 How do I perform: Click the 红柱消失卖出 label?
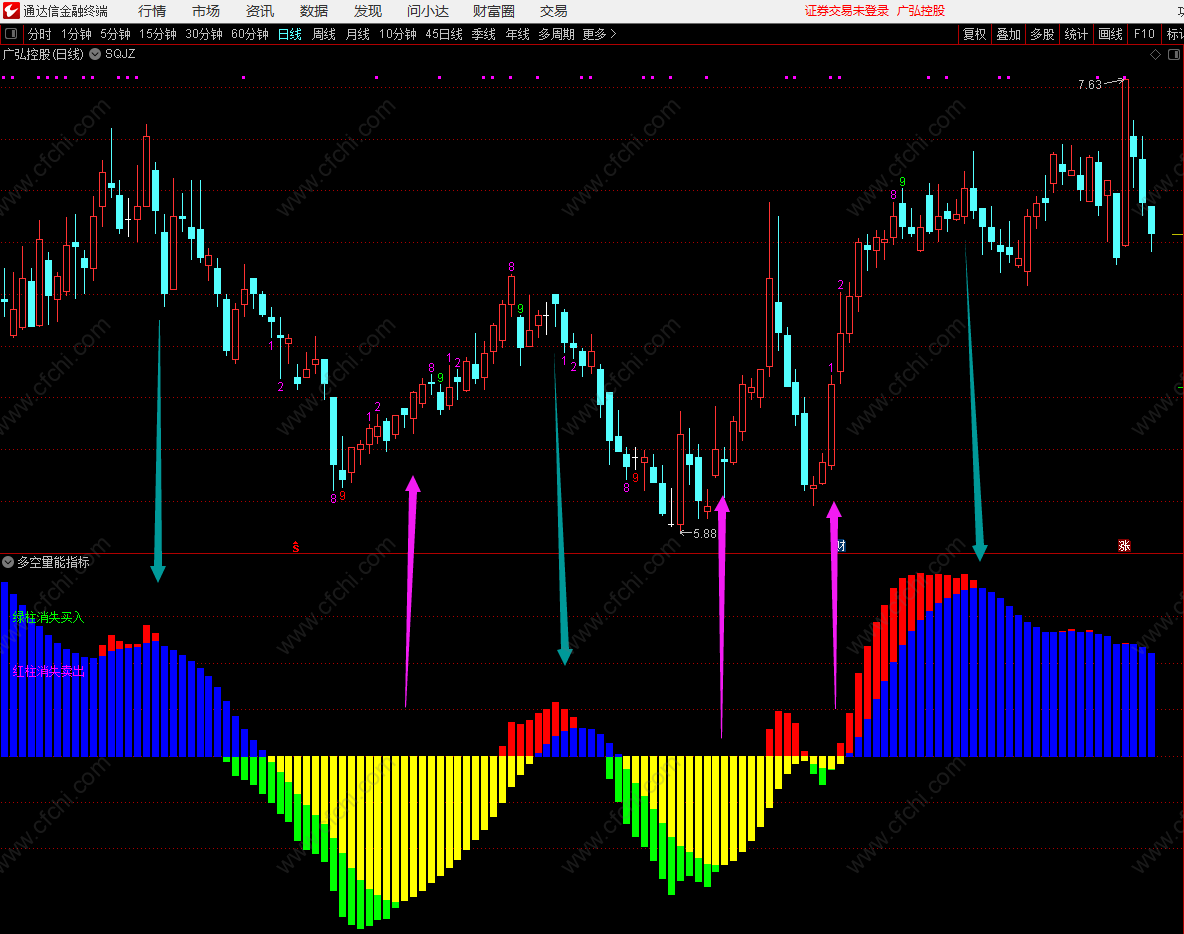click(x=48, y=671)
